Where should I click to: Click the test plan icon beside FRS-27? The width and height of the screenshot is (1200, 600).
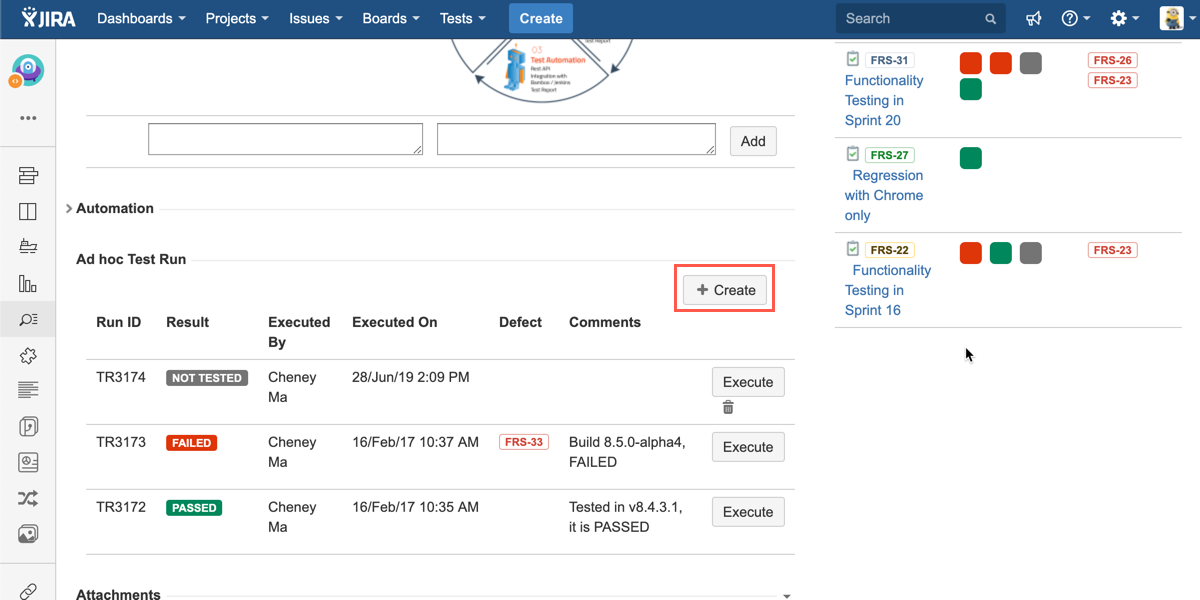coord(852,154)
